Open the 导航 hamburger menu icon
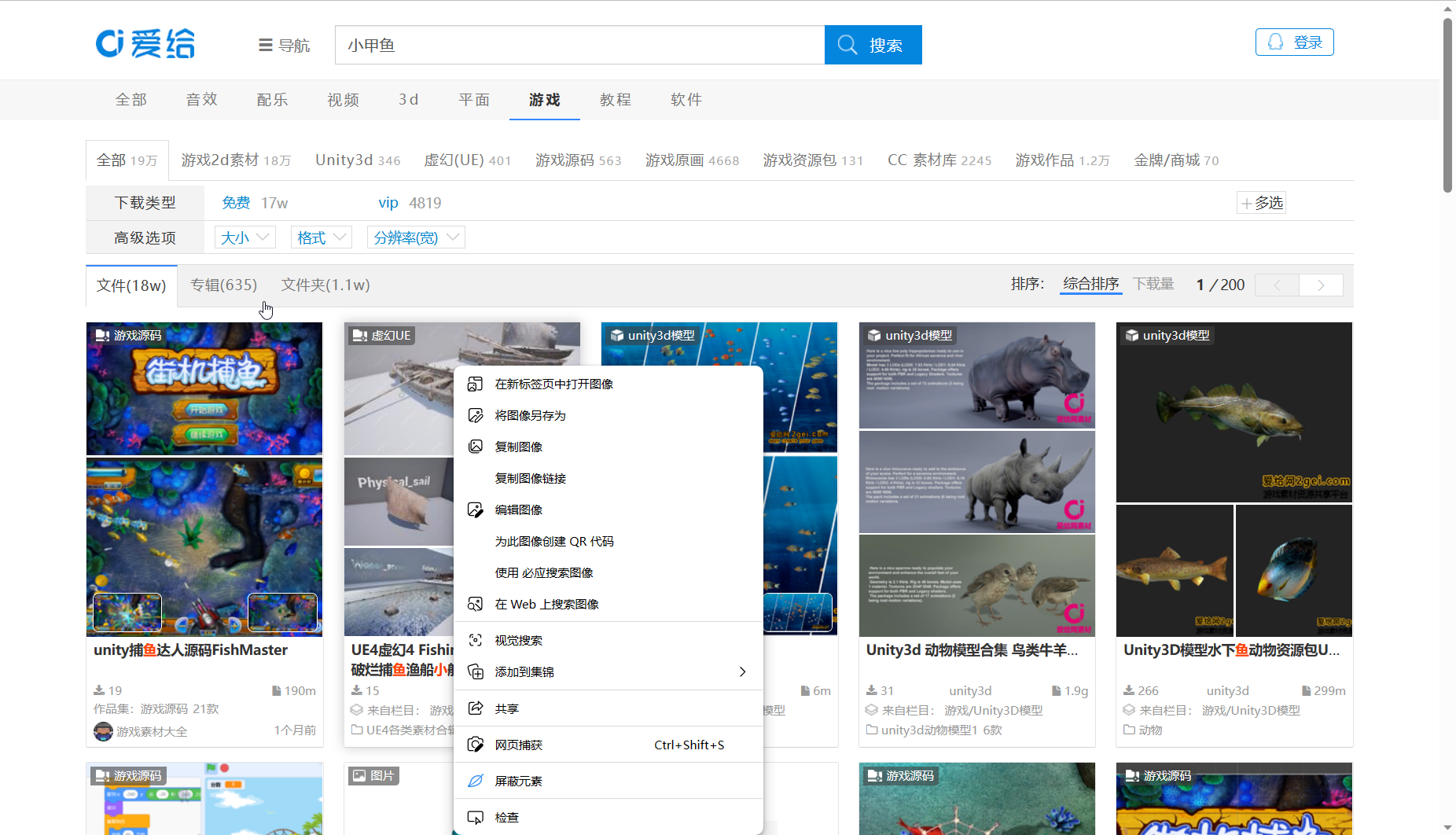 click(266, 46)
